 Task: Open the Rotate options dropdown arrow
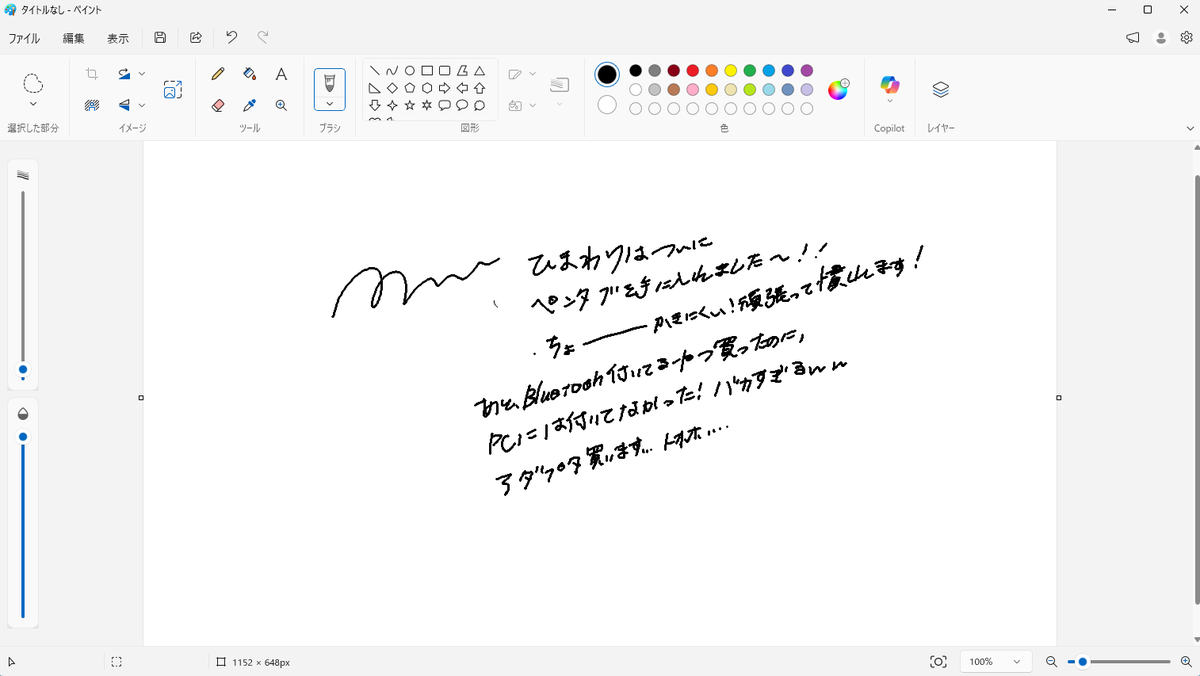142,73
